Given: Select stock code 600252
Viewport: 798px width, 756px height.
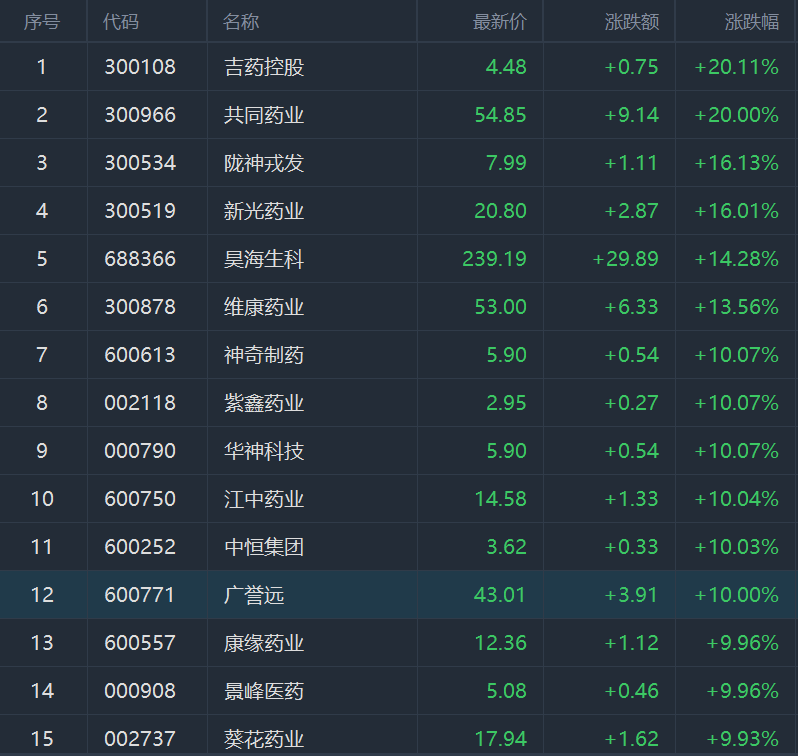Looking at the screenshot, I should coord(140,547).
